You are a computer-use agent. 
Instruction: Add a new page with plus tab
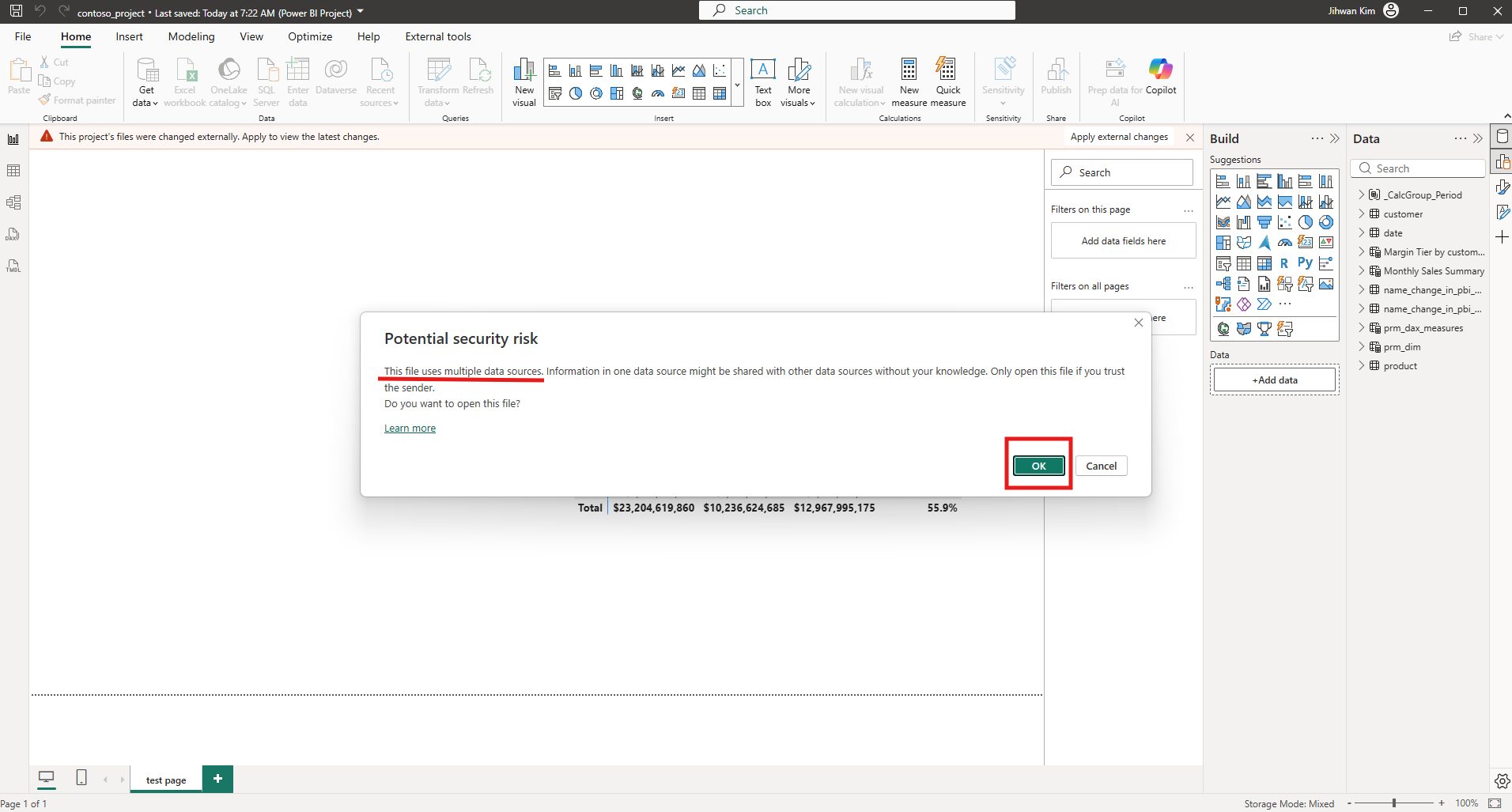(x=217, y=778)
